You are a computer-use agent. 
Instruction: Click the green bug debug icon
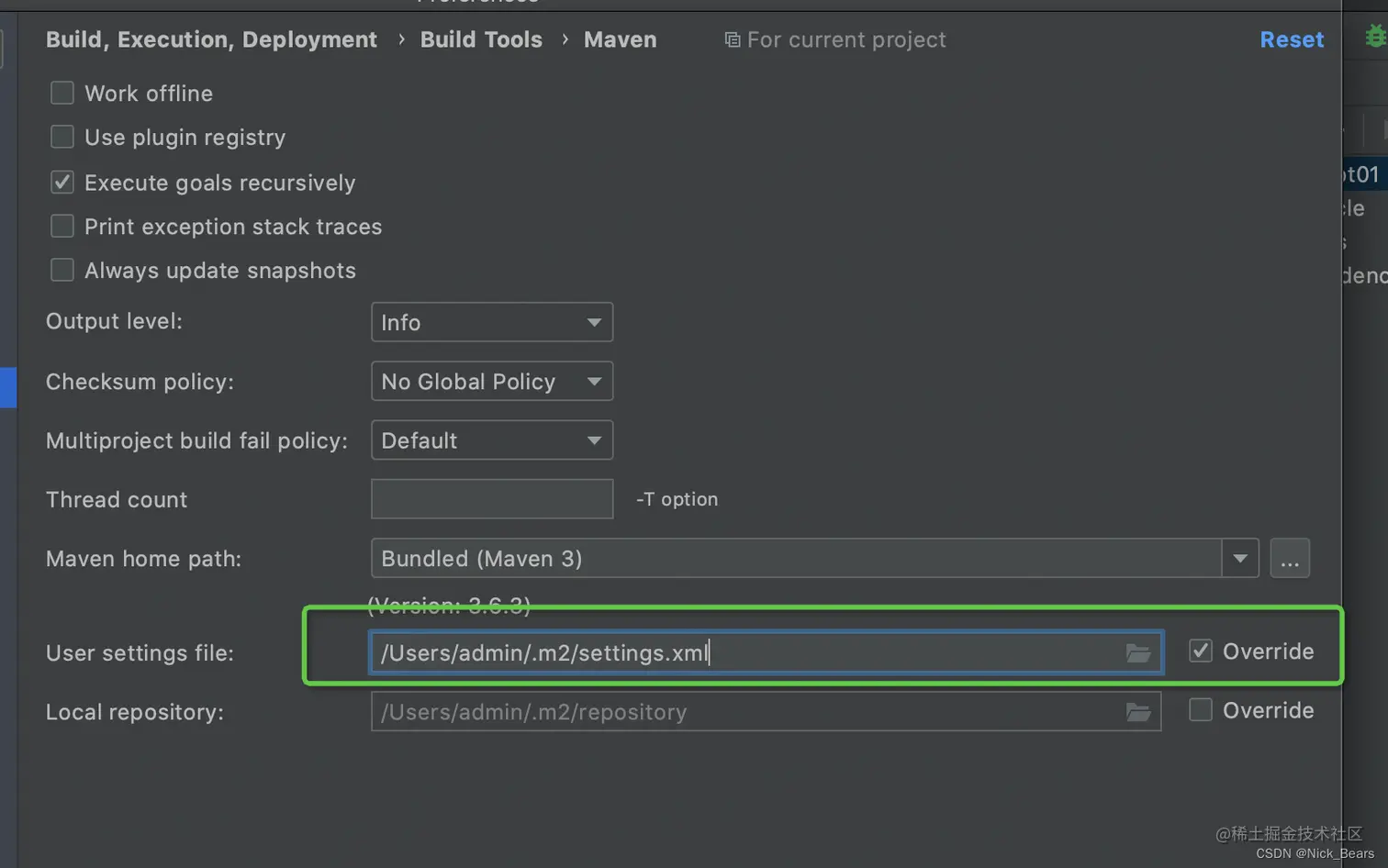pyautogui.click(x=1375, y=37)
